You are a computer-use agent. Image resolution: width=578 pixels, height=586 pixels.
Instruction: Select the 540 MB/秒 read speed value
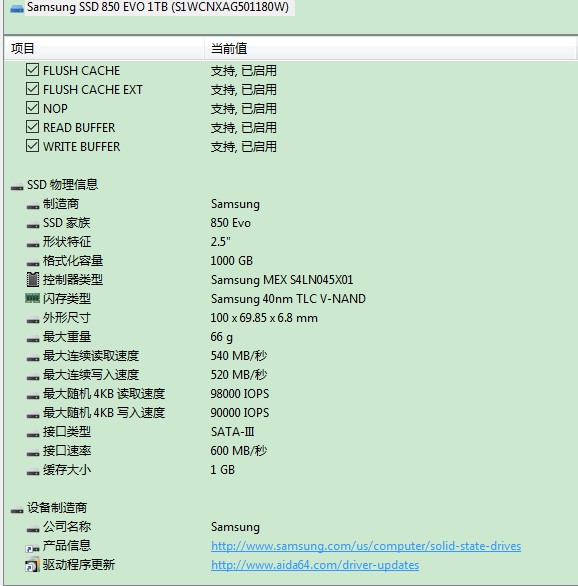(x=239, y=355)
